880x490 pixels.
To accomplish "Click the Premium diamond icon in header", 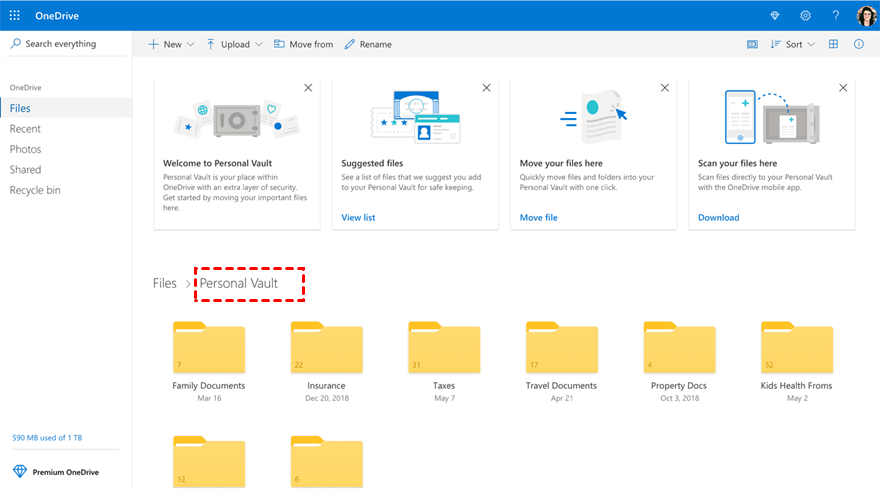I will point(774,15).
